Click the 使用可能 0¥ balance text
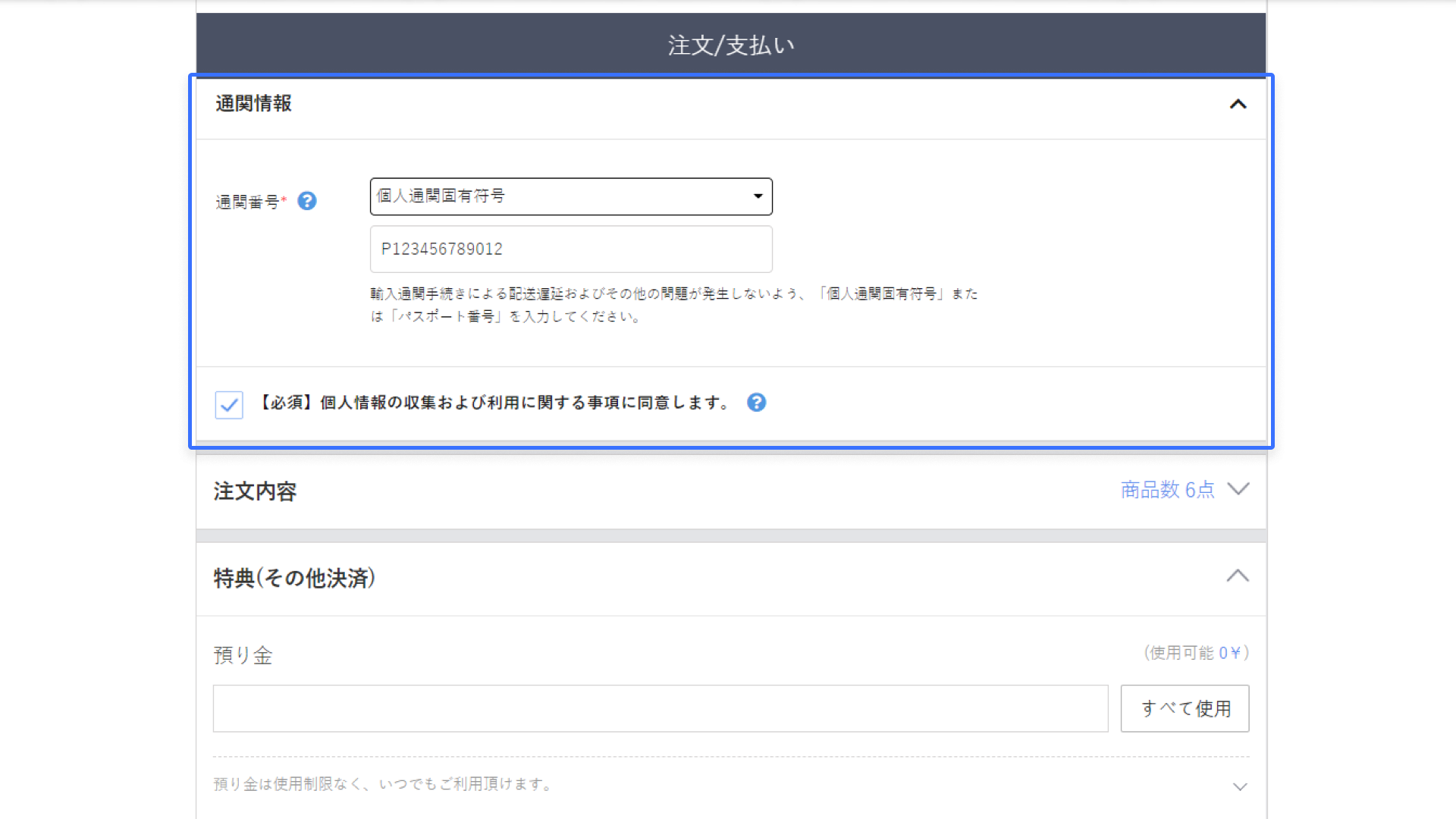This screenshot has width=1456, height=819. [x=1196, y=653]
